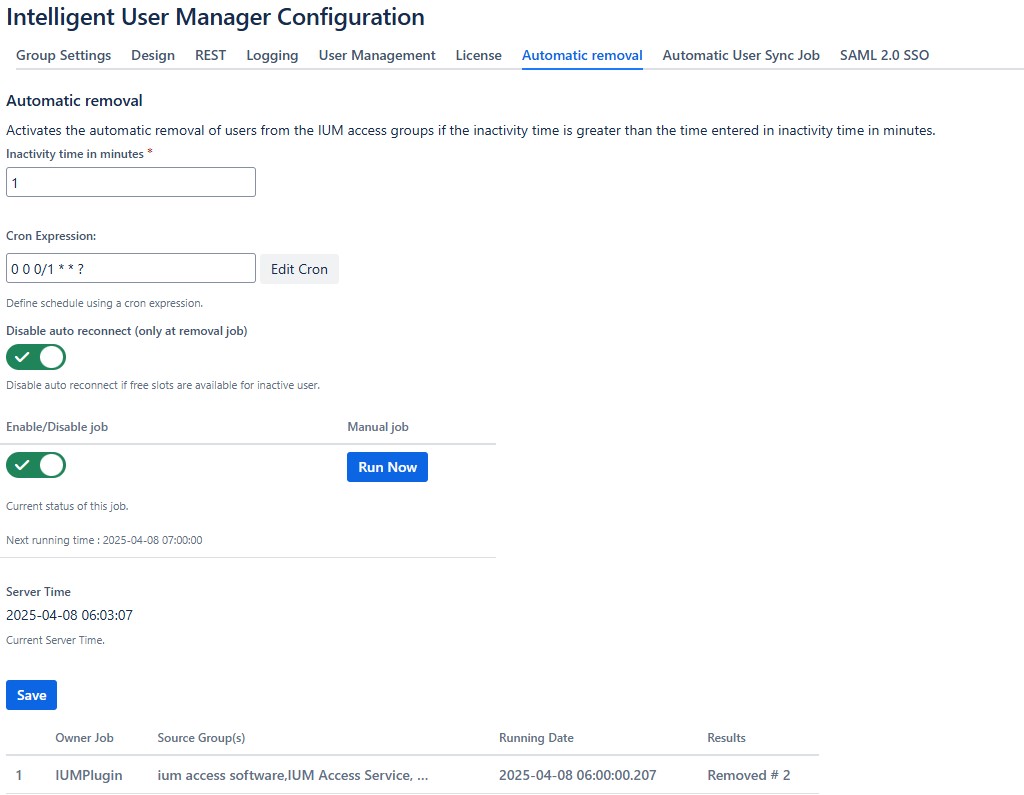Image resolution: width=1024 pixels, height=795 pixels.
Task: Open the Automatic User Sync Job tab
Action: tap(741, 55)
